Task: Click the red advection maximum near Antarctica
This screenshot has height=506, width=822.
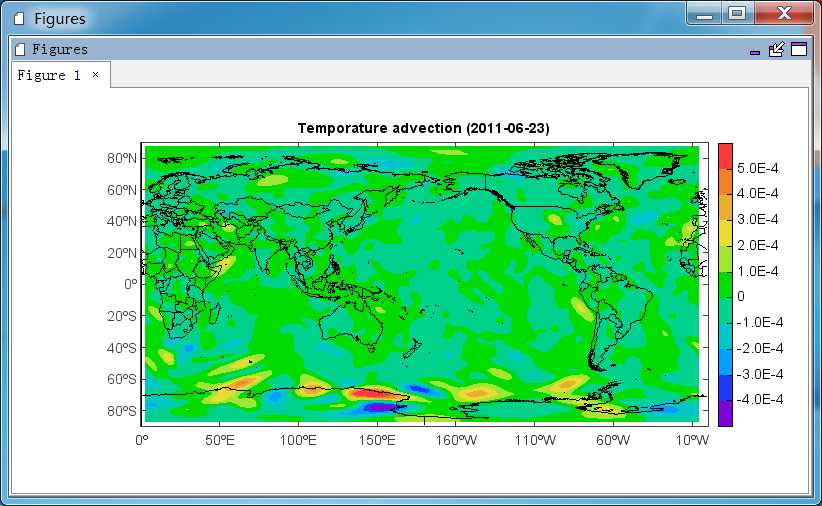Action: [x=370, y=393]
